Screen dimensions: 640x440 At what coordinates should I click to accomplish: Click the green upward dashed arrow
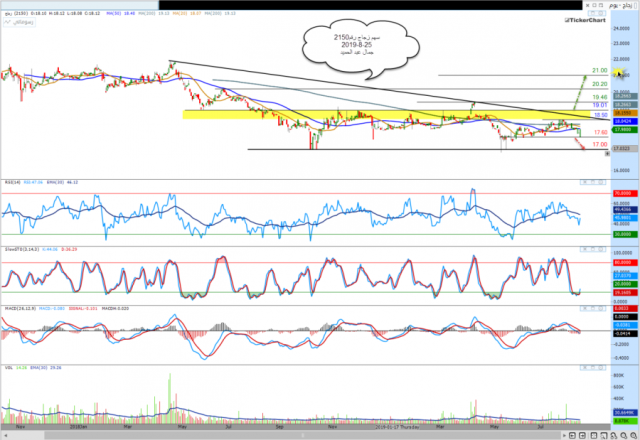click(x=580, y=93)
